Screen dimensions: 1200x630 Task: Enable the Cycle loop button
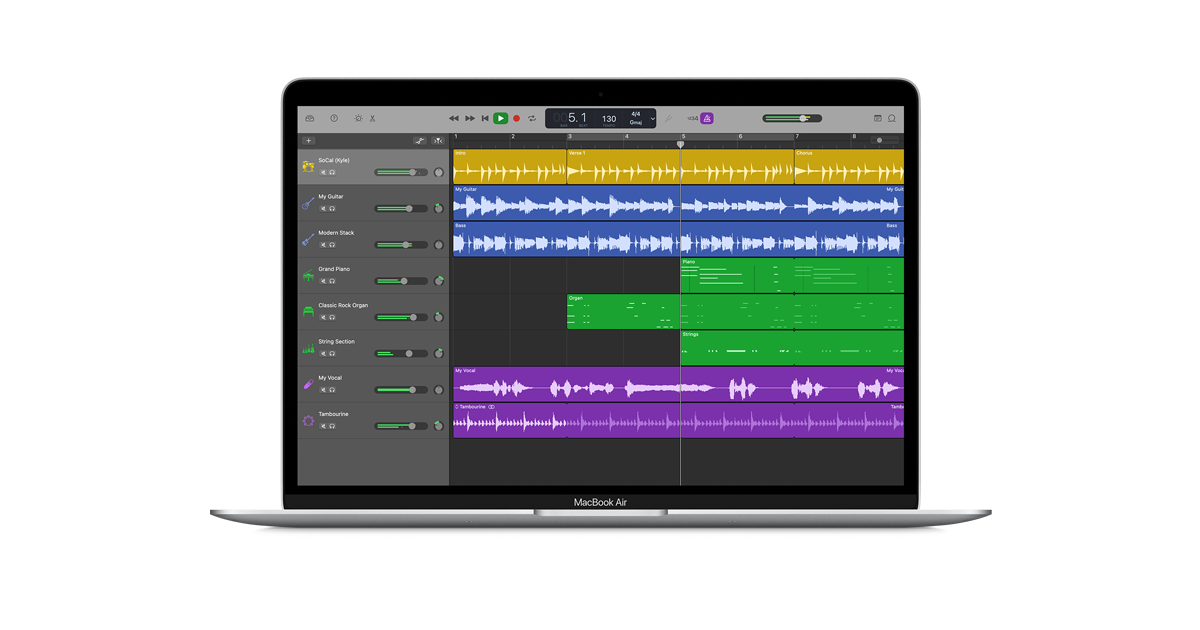pos(532,118)
